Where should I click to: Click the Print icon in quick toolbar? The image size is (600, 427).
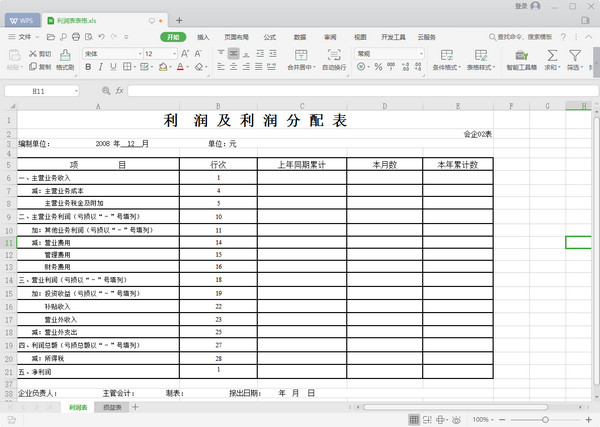pos(77,36)
